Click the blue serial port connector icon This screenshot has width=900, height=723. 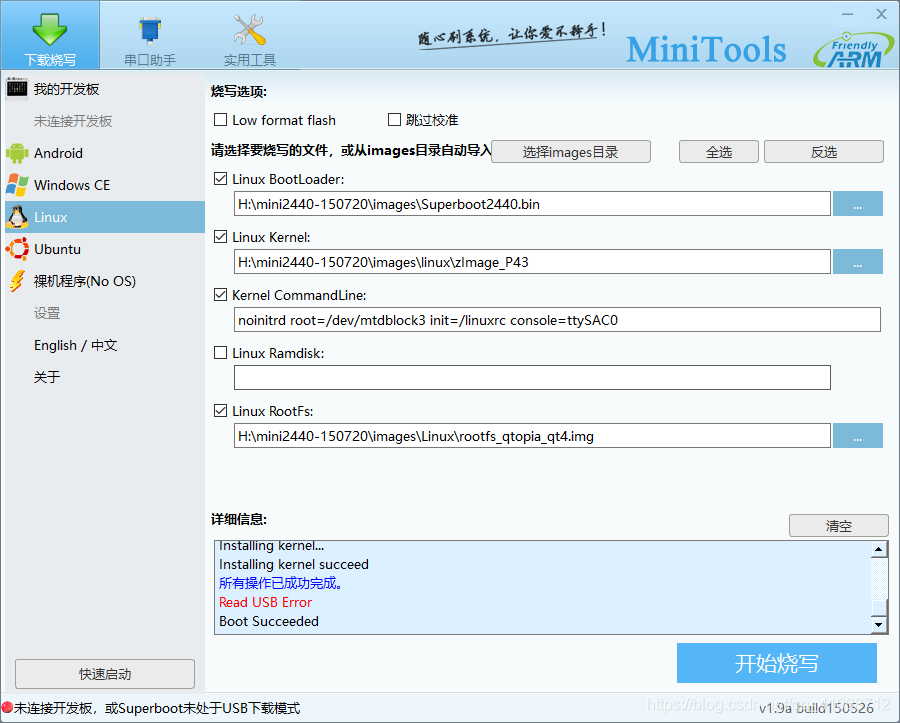(150, 30)
